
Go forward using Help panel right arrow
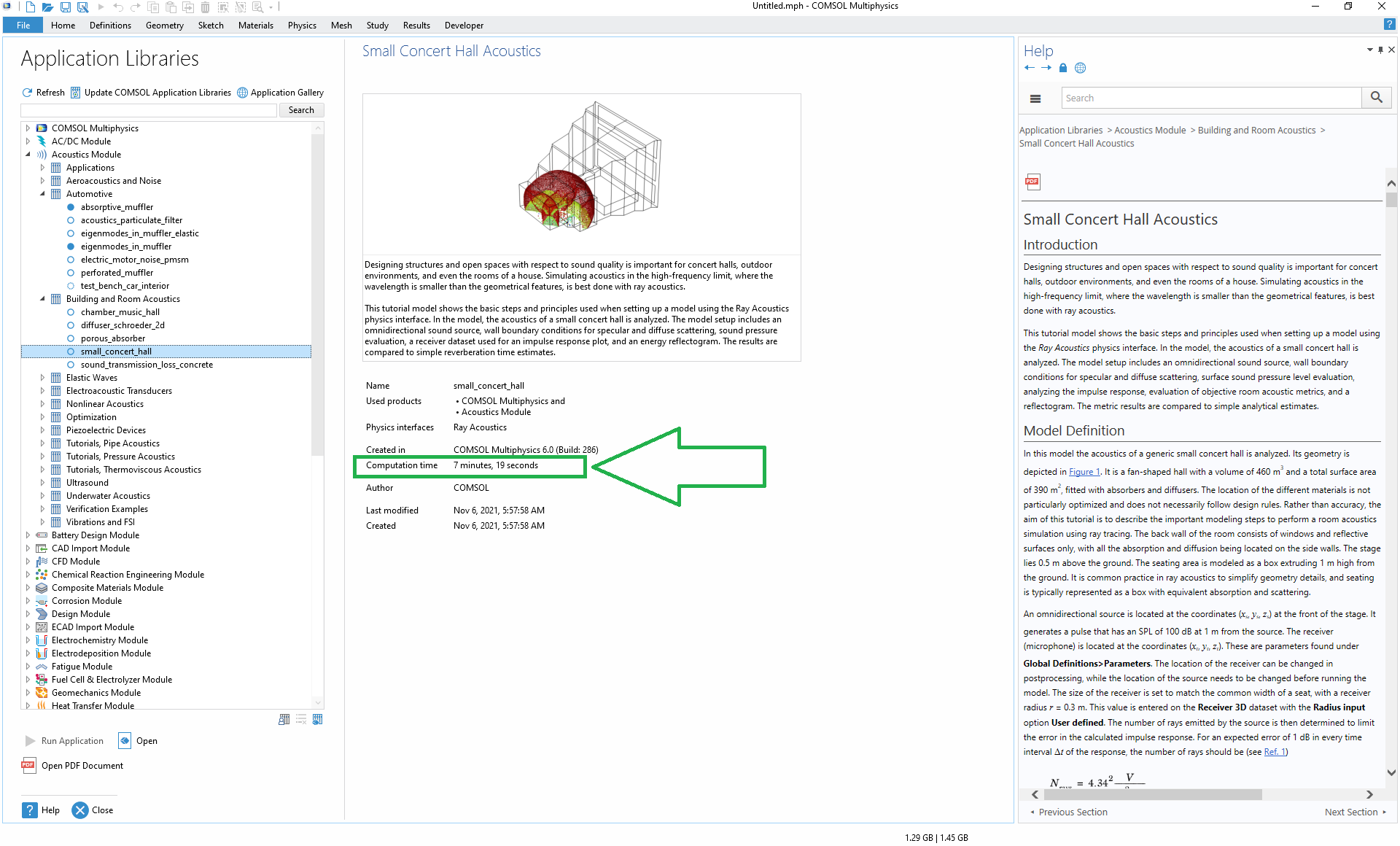[1046, 68]
